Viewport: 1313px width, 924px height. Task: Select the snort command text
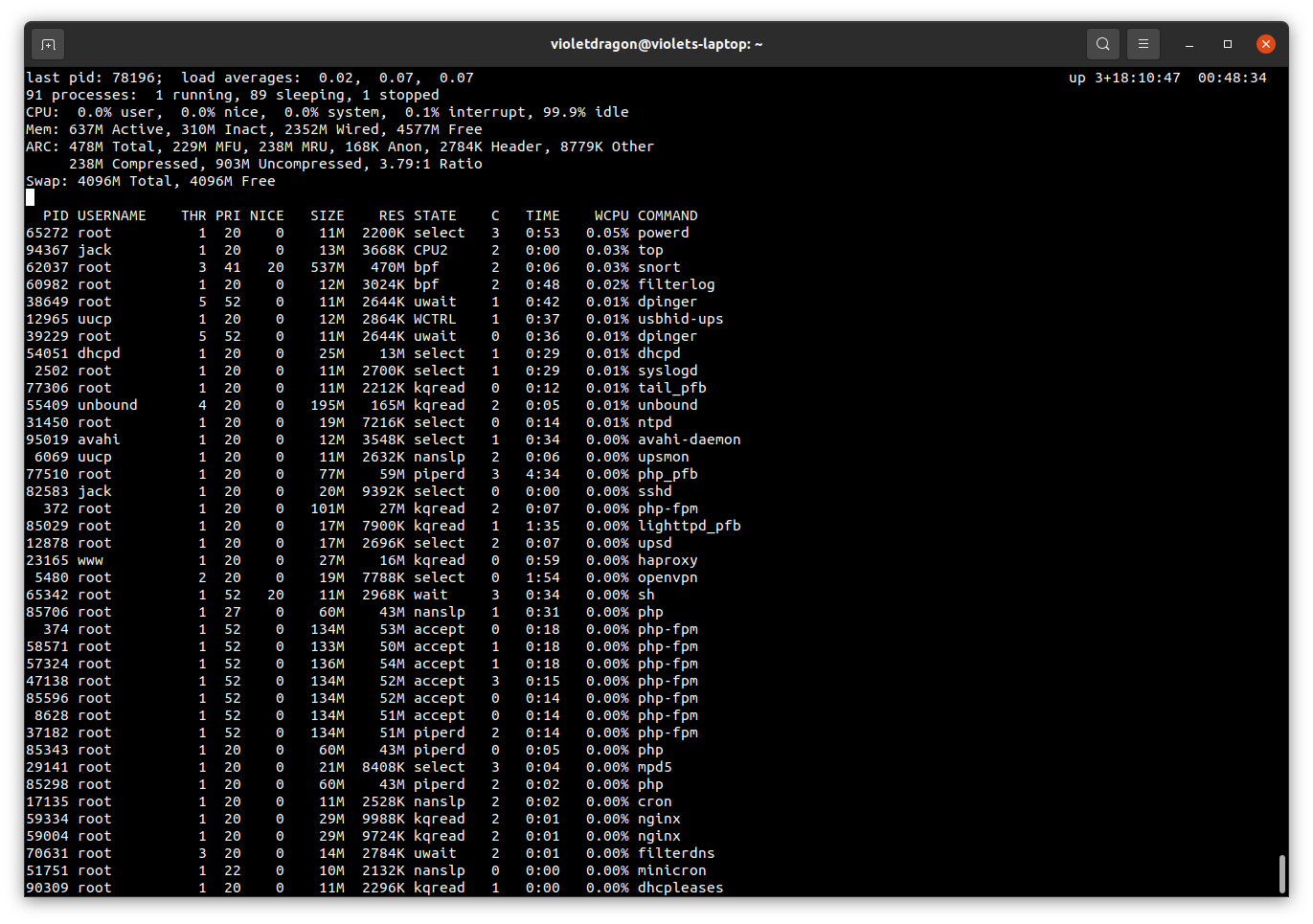660,267
